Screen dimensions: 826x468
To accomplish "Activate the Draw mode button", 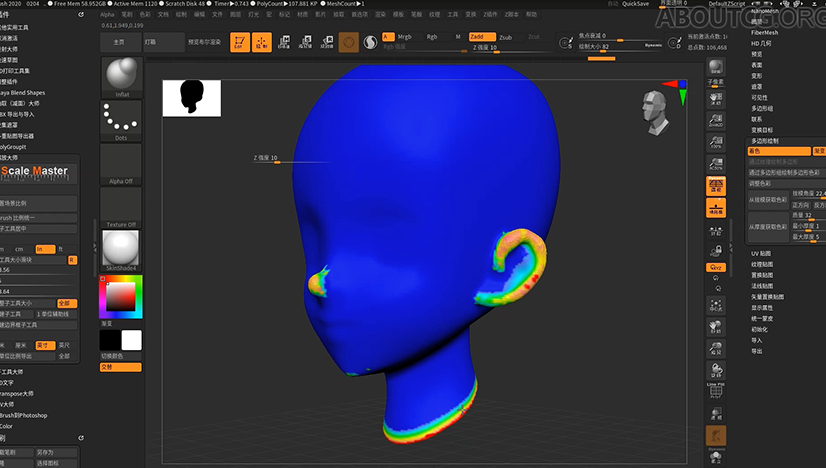I will [262, 42].
